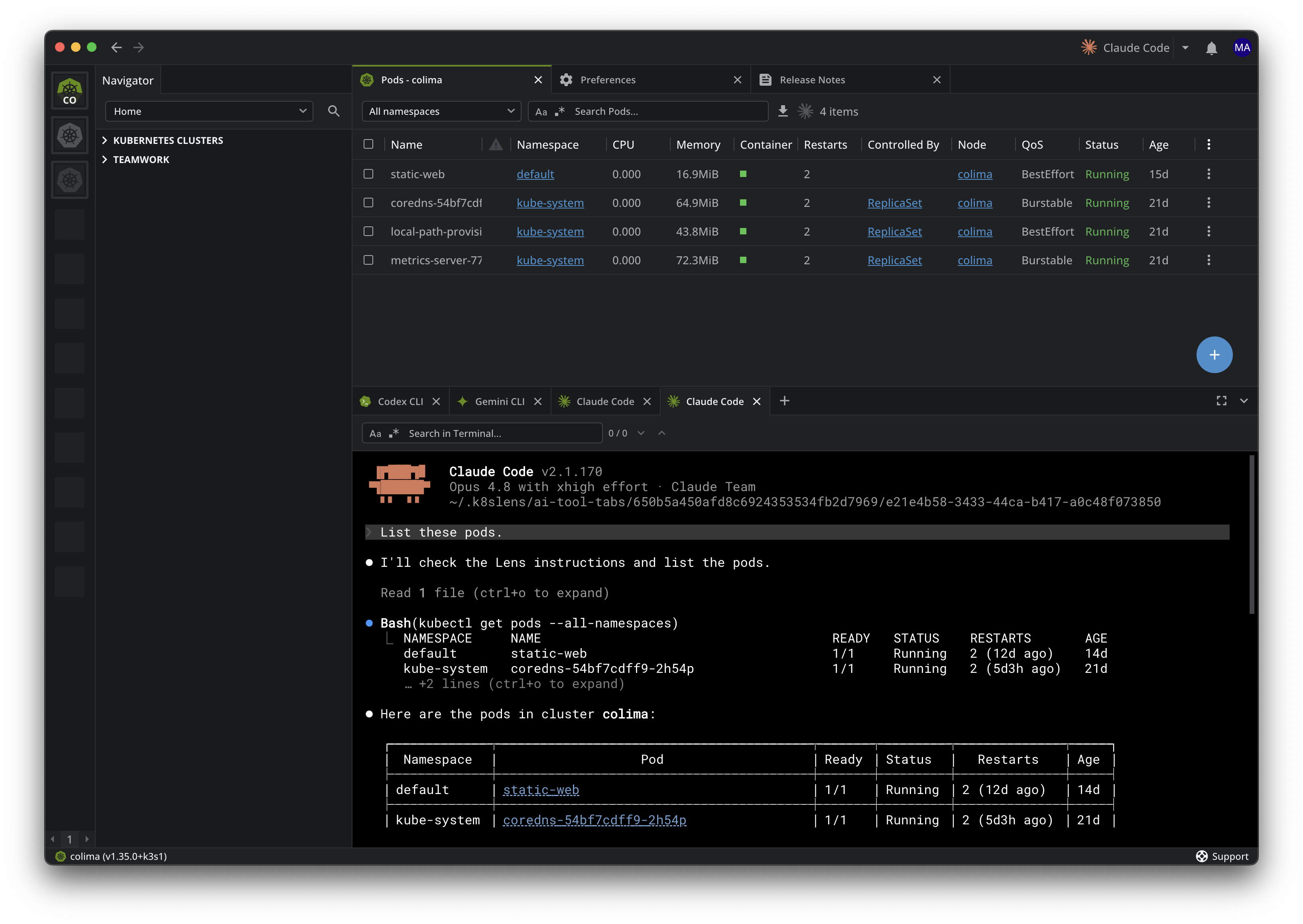Click the Navigator search magnifier icon
Viewport: 1303px width, 924px height.
[x=333, y=111]
